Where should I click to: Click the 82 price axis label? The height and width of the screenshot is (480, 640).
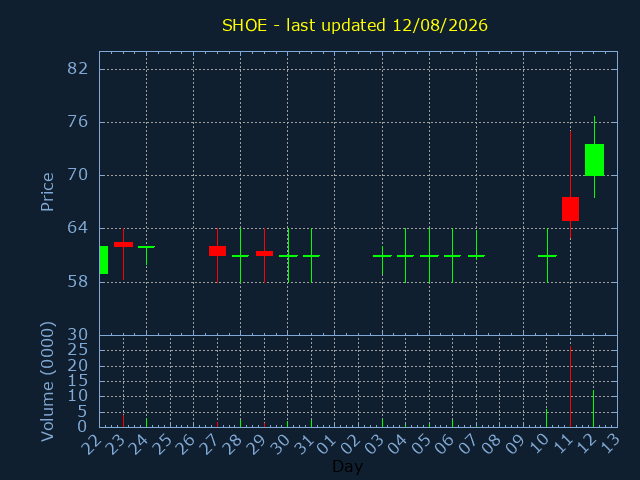(x=78, y=69)
